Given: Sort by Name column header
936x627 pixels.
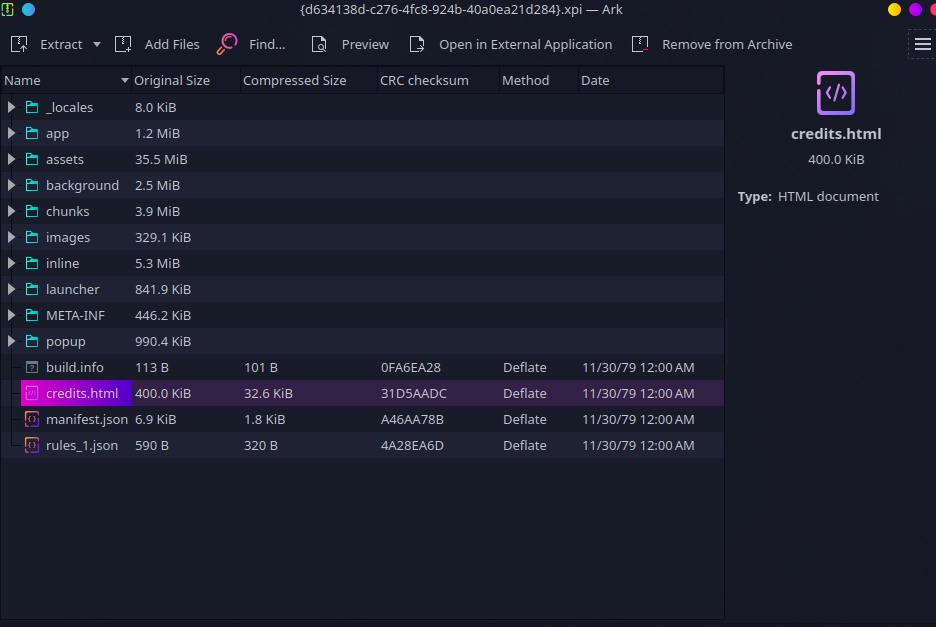Looking at the screenshot, I should [60, 80].
